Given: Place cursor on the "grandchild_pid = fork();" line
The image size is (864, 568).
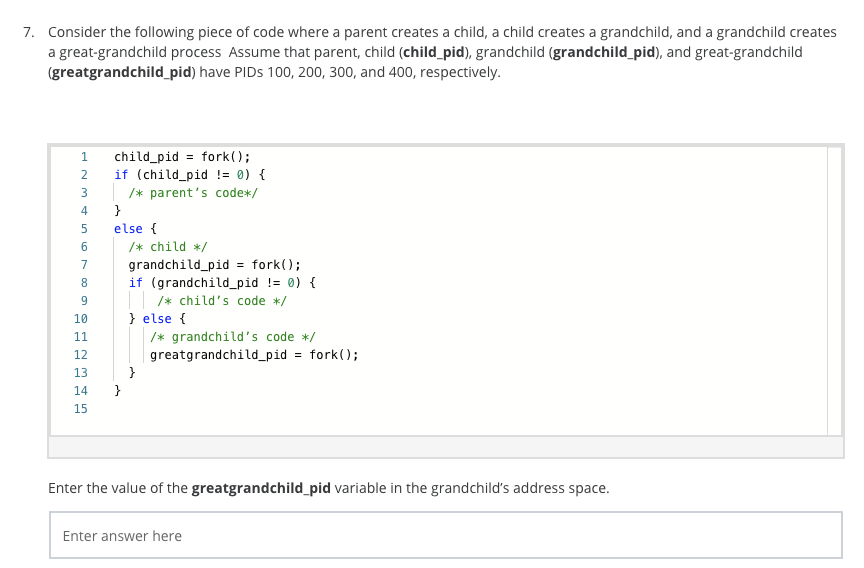Looking at the screenshot, I should 214,265.
